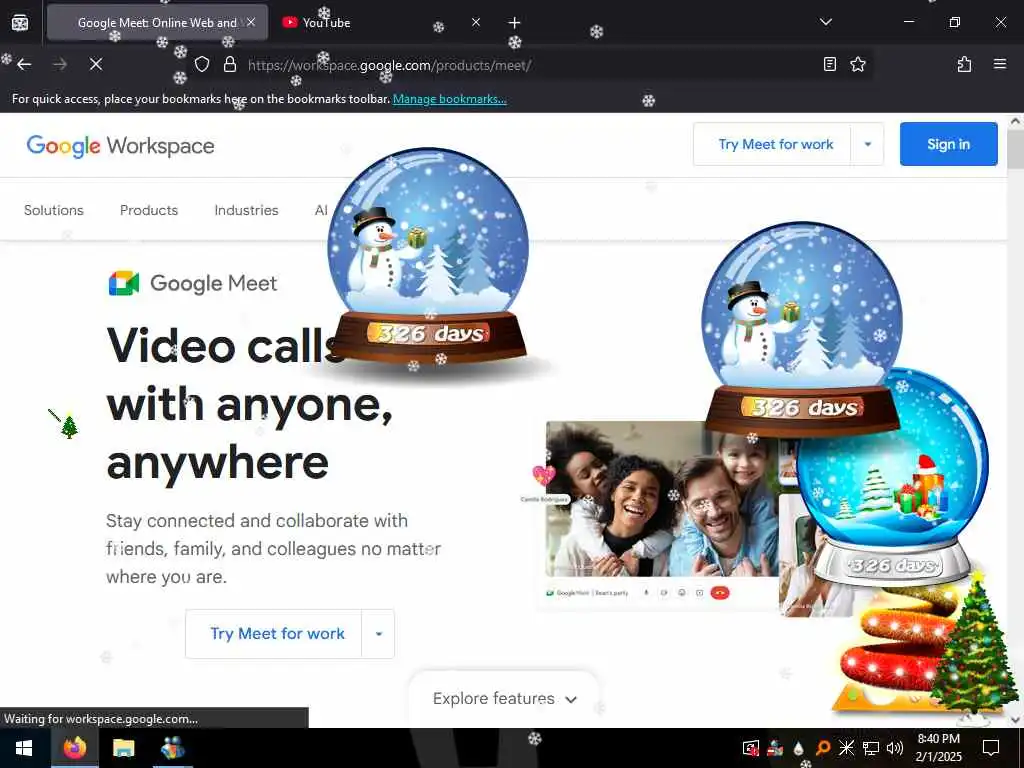Open the AI navigation item
Image resolution: width=1024 pixels, height=768 pixels.
pyautogui.click(x=321, y=210)
